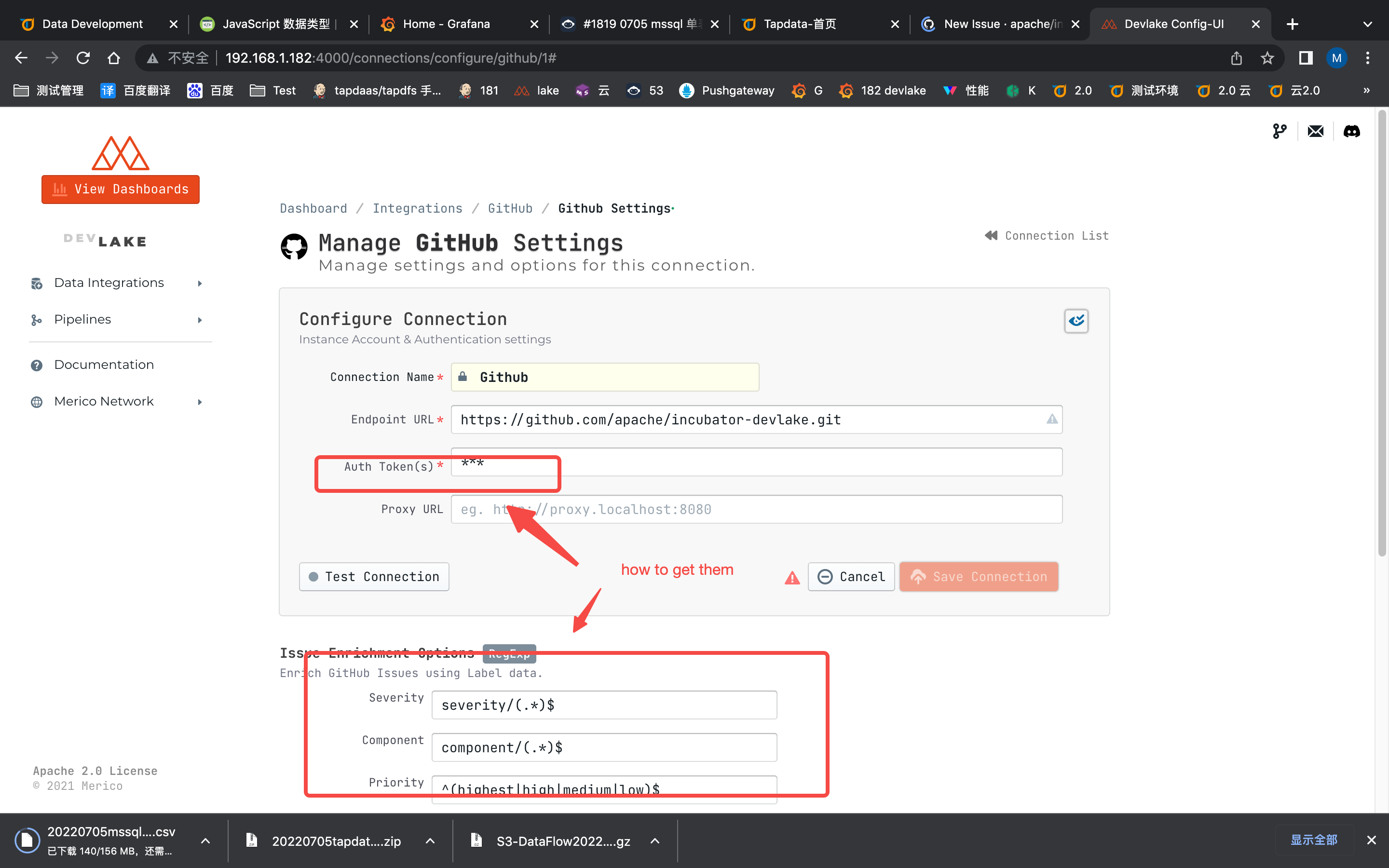Click the Severity regex input field

pos(604,705)
